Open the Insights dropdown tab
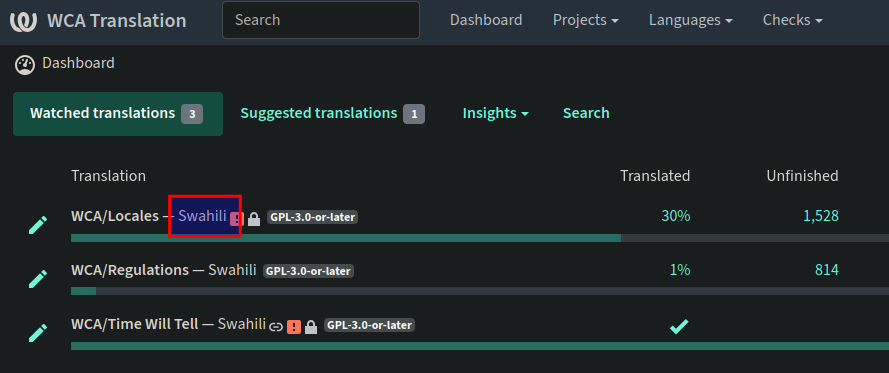 496,113
